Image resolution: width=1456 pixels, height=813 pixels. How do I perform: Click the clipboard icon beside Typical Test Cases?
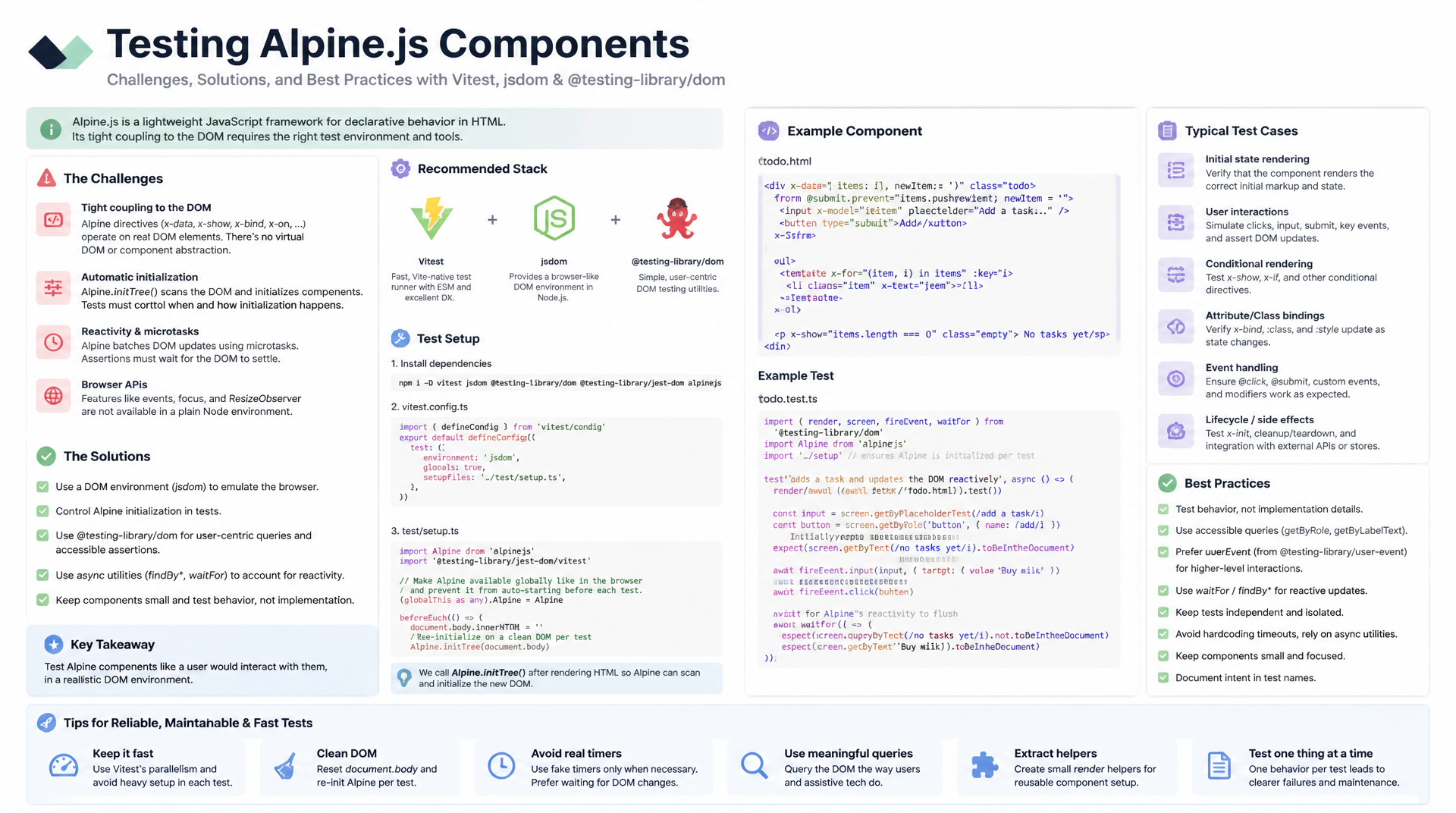click(x=1168, y=130)
